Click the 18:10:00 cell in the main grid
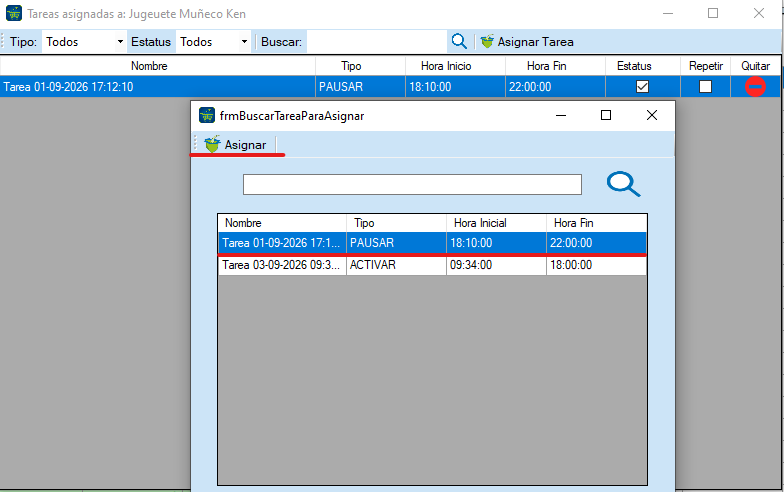Screen dimensions: 784x492 tap(455, 87)
